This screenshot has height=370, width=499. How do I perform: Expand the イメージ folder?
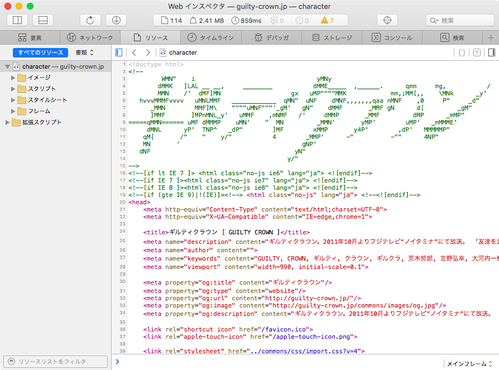pyautogui.click(x=13, y=78)
